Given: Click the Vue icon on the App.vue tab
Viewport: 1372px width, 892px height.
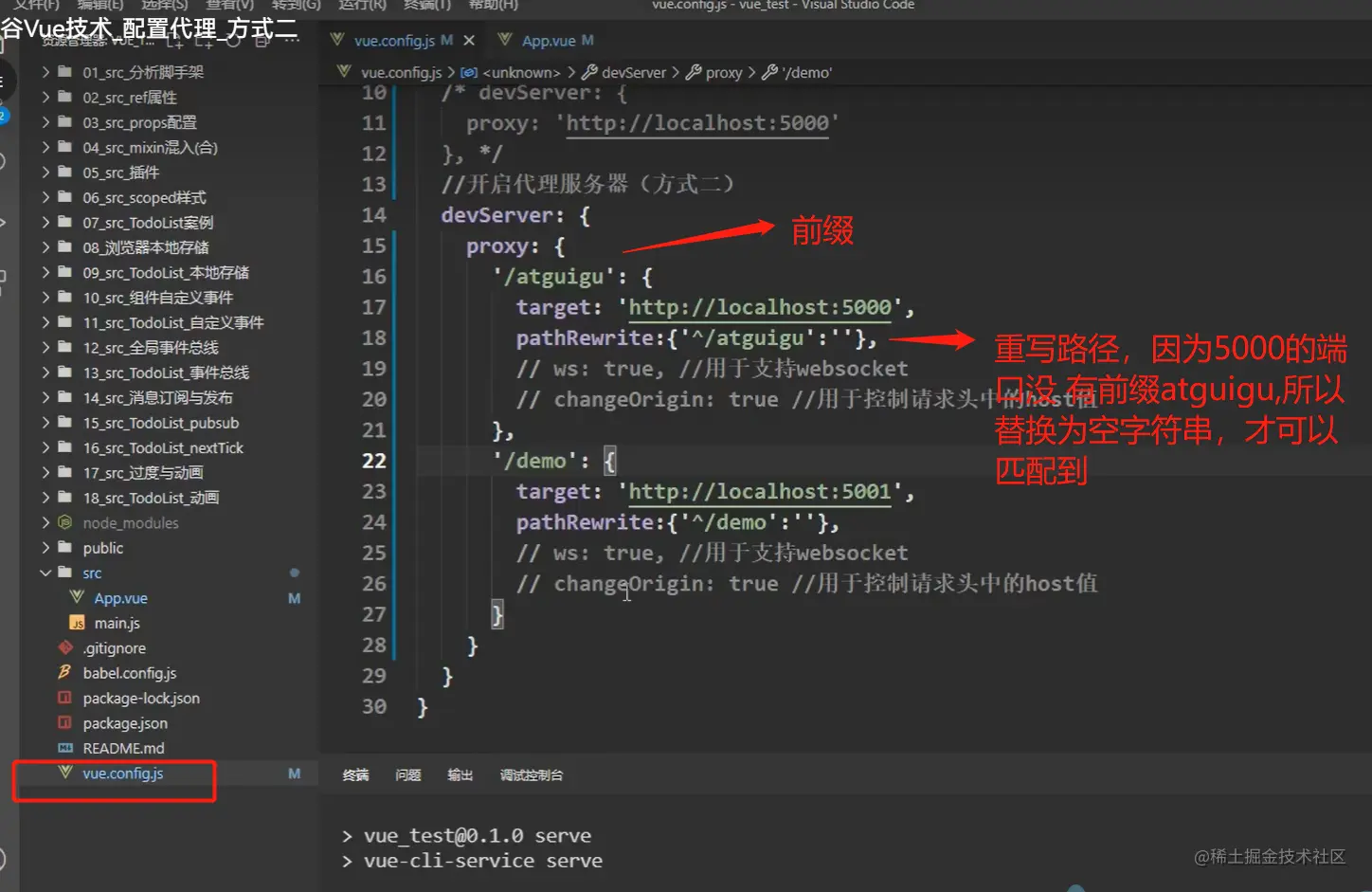Looking at the screenshot, I should pyautogui.click(x=505, y=40).
